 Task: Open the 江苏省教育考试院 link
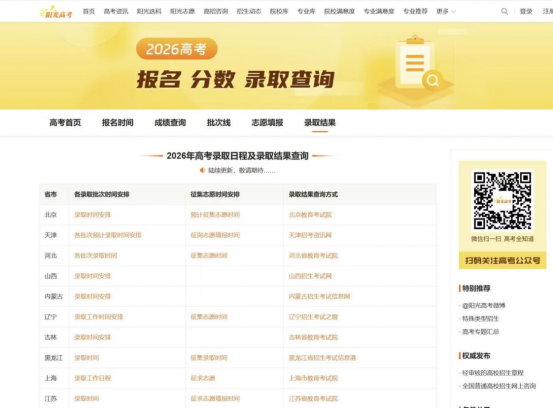click(313, 399)
